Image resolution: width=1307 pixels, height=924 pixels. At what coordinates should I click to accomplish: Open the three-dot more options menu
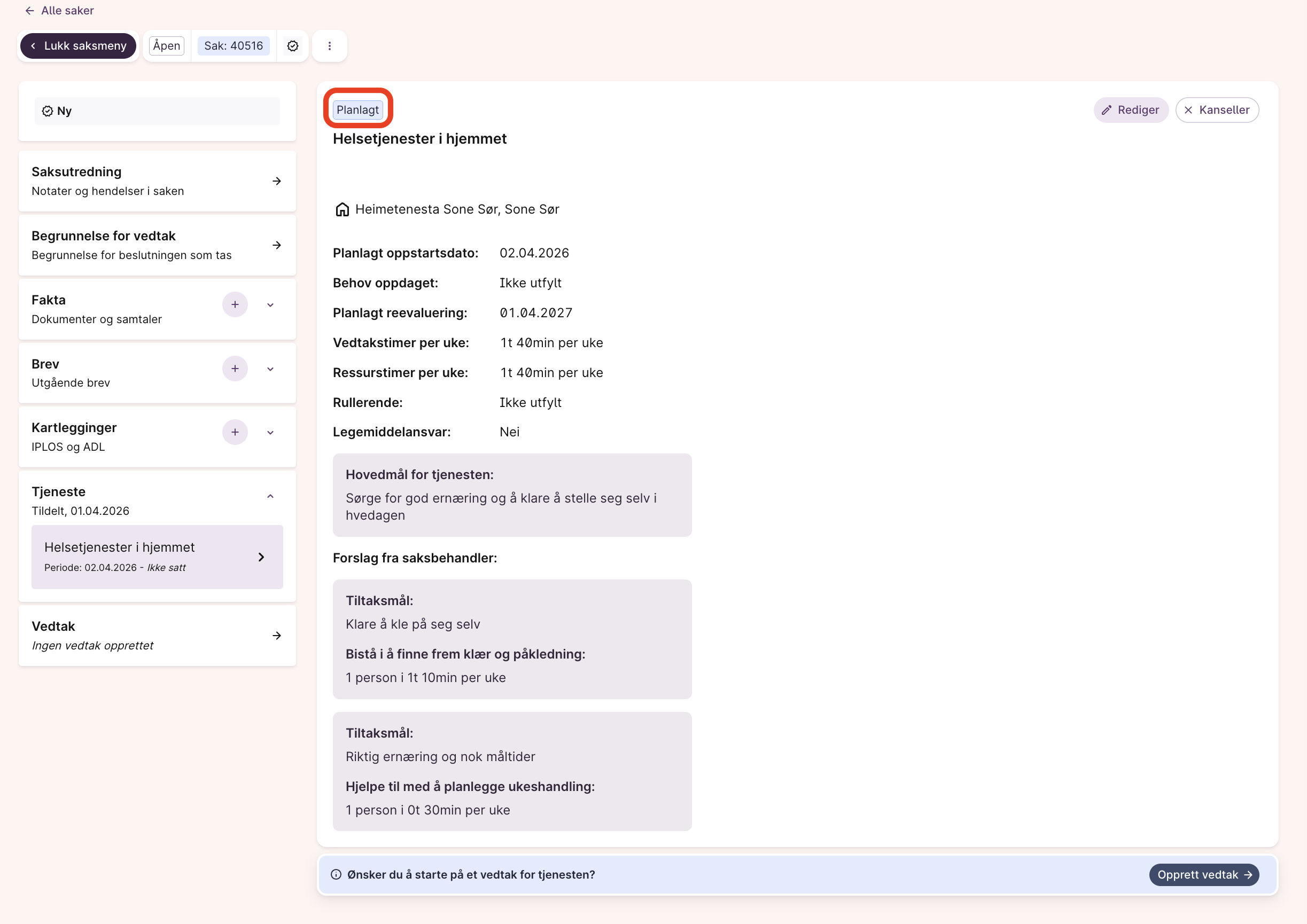coord(330,46)
